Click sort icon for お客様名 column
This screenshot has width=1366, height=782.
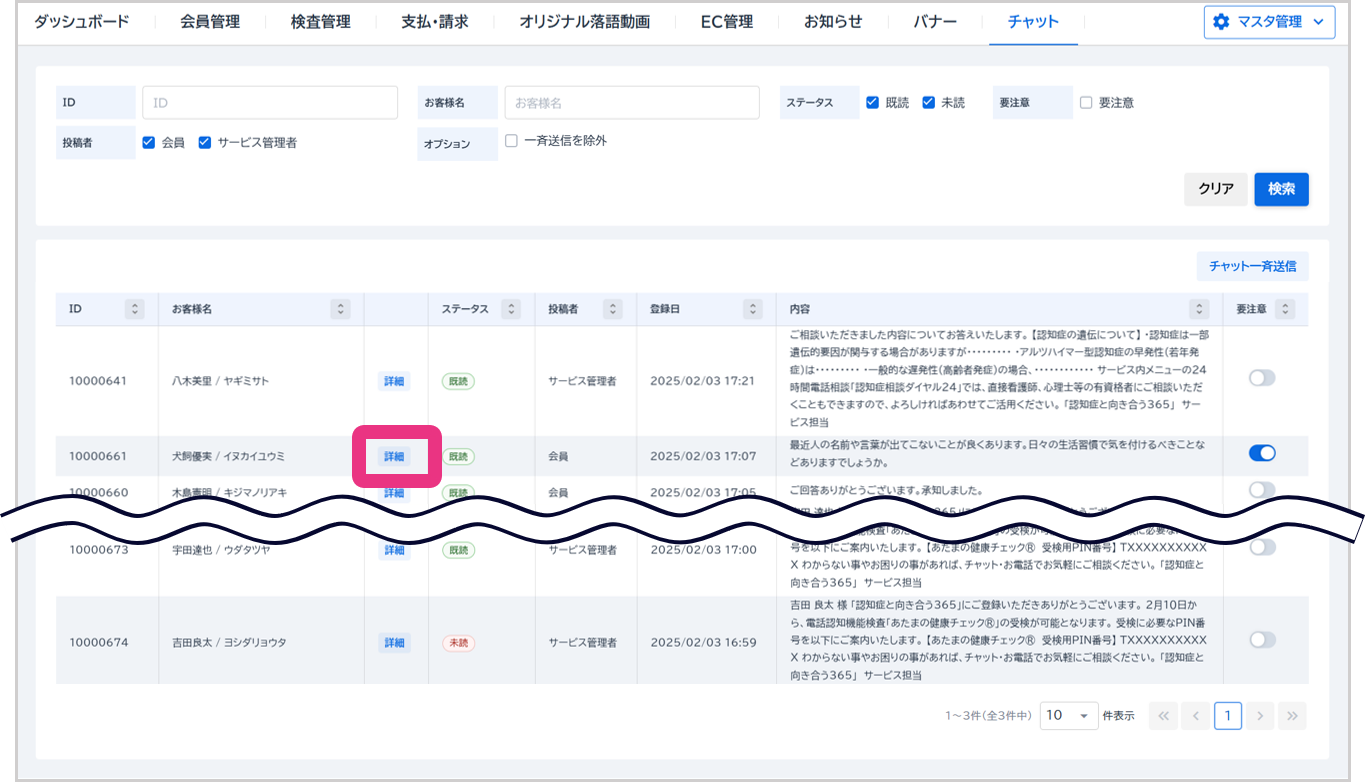tap(341, 309)
